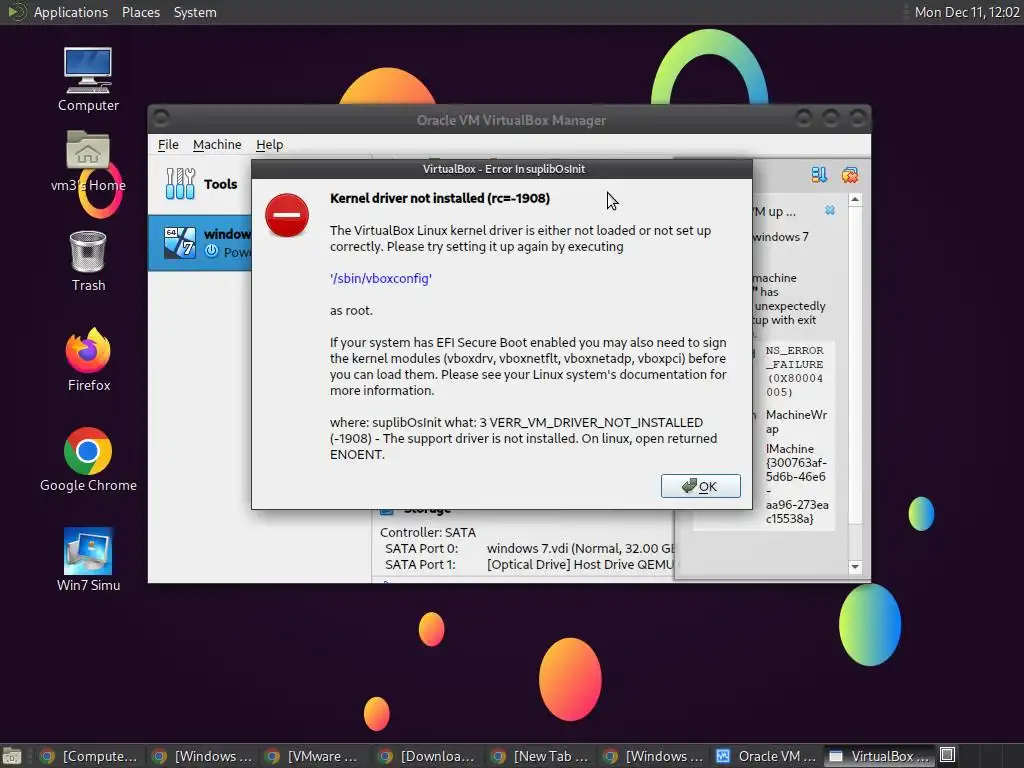The height and width of the screenshot is (768, 1024).
Task: Click the '/sbin/vboxconfig' link in the error dialog
Action: [381, 278]
